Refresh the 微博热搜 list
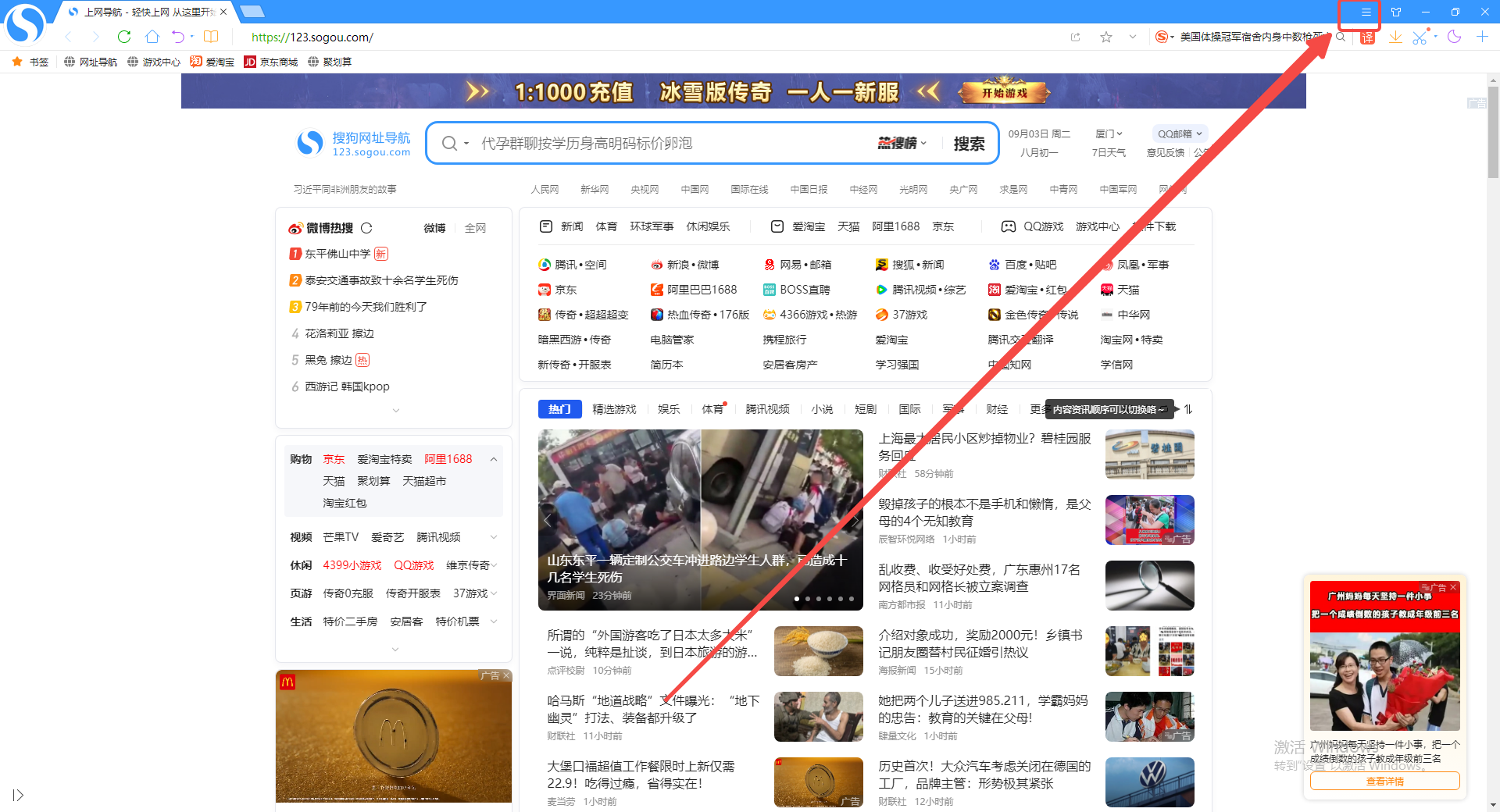 point(366,228)
